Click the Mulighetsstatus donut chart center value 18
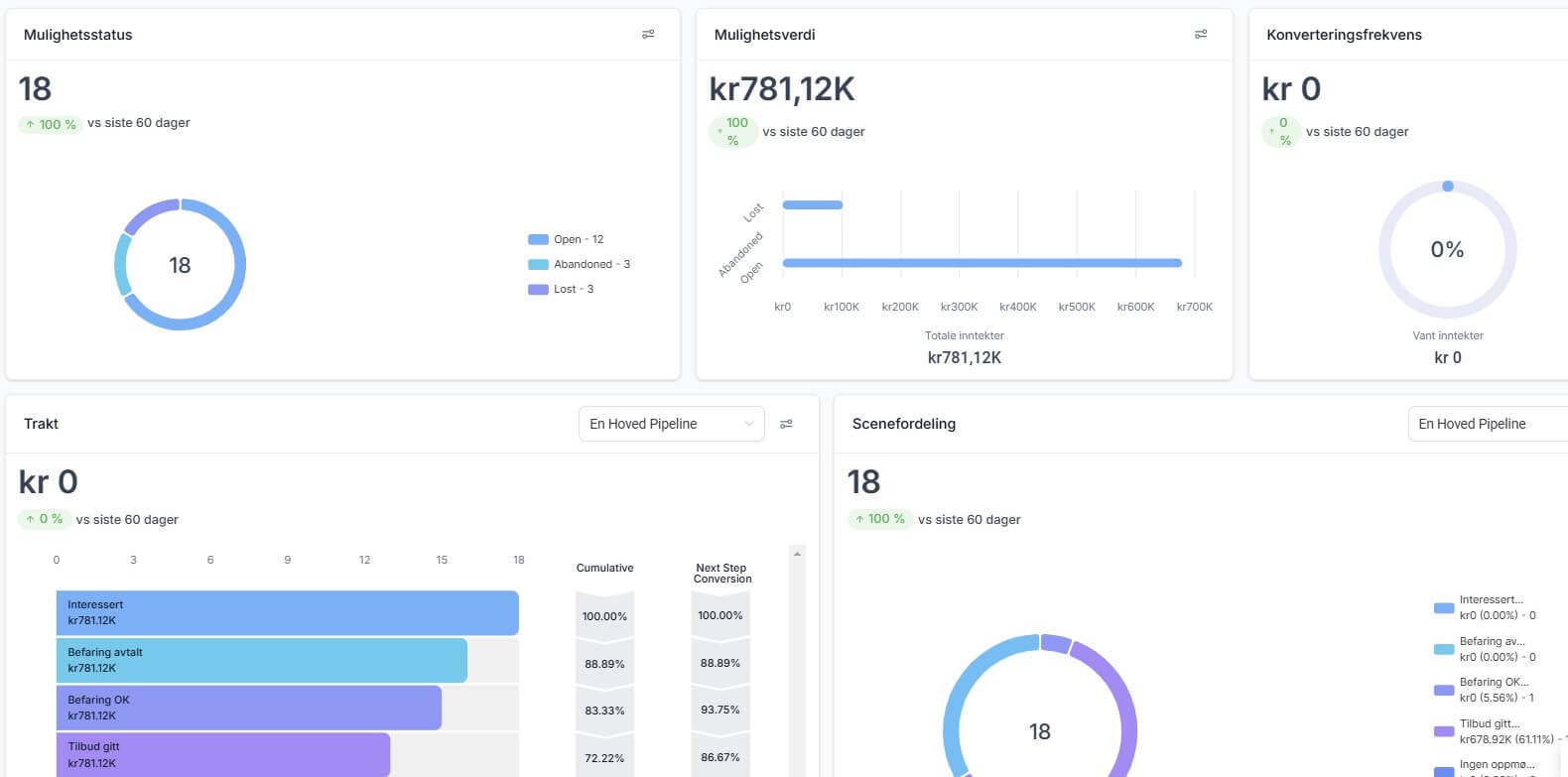Viewport: 1568px width, 777px height. click(x=180, y=265)
